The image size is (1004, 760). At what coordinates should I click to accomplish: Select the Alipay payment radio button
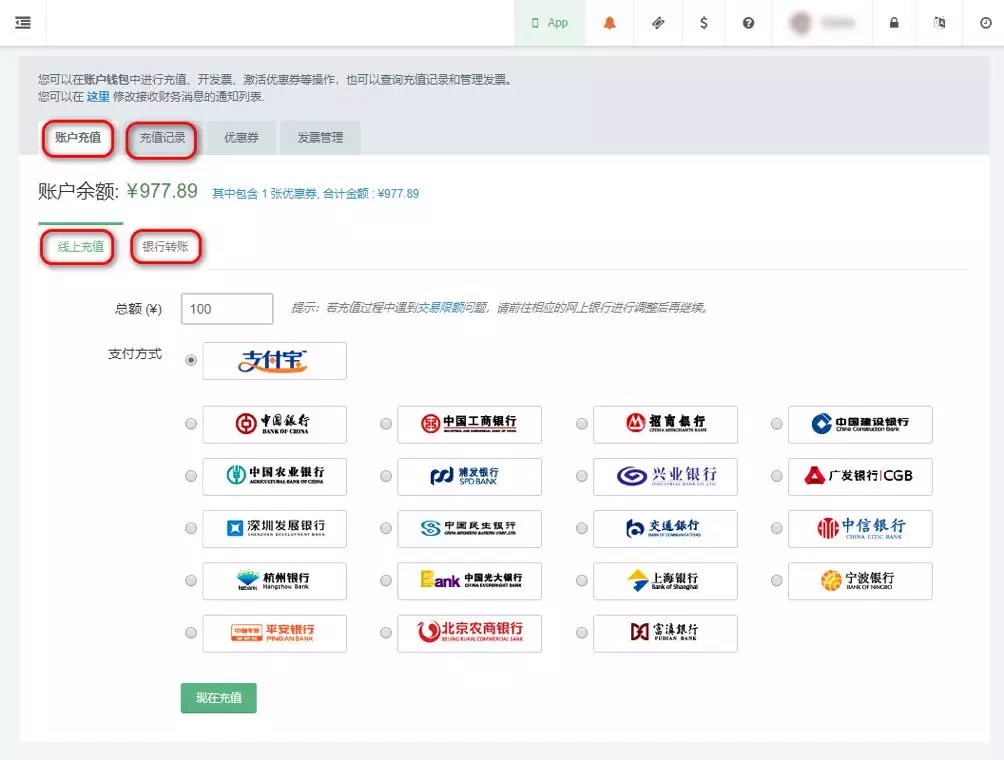[x=191, y=361]
